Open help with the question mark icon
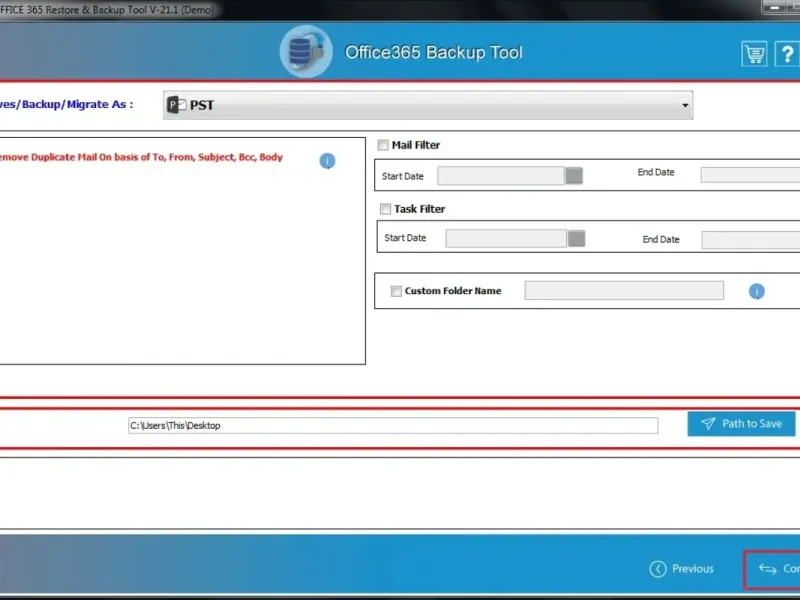Image resolution: width=800 pixels, height=600 pixels. tap(787, 54)
